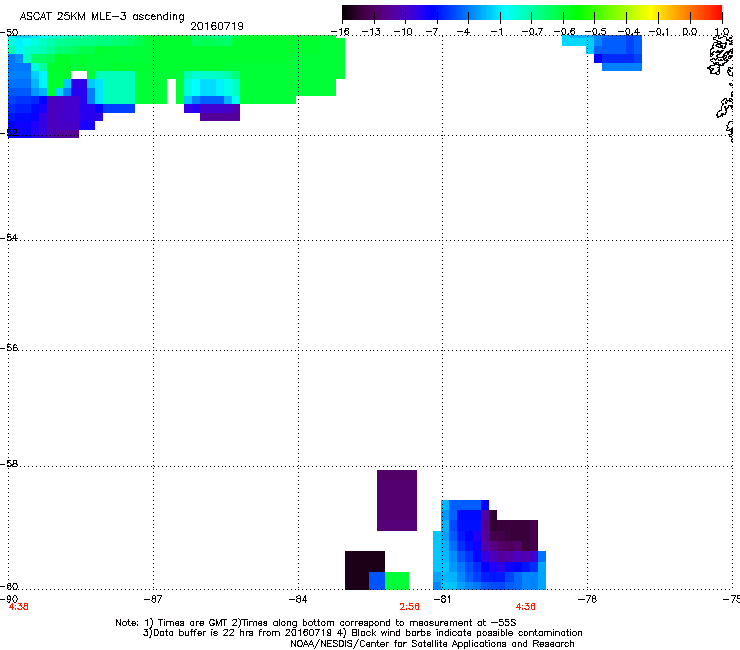Image resolution: width=740 pixels, height=650 pixels.
Task: Pick the yellow section of the color bar
Action: (x=654, y=13)
